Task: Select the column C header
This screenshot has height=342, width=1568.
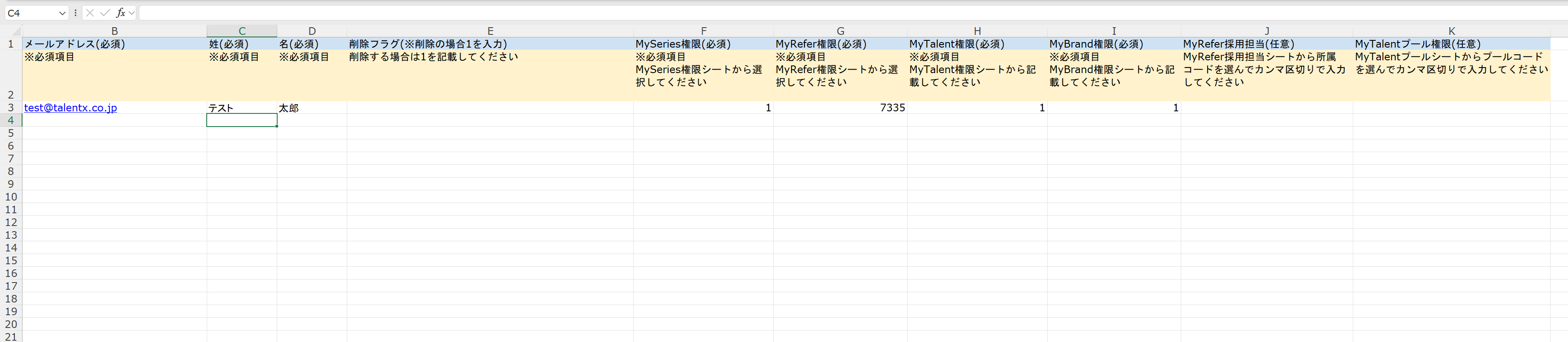Action: point(242,31)
